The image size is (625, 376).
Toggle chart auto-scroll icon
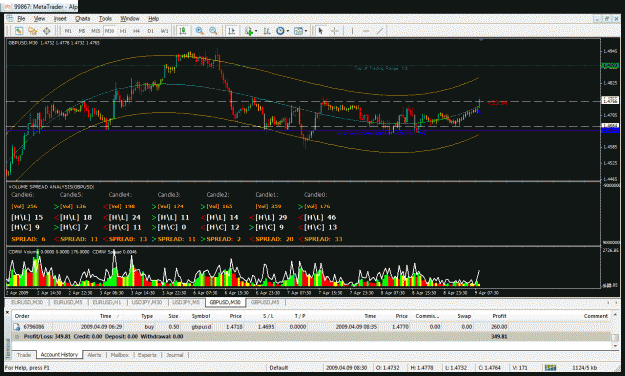tap(232, 31)
